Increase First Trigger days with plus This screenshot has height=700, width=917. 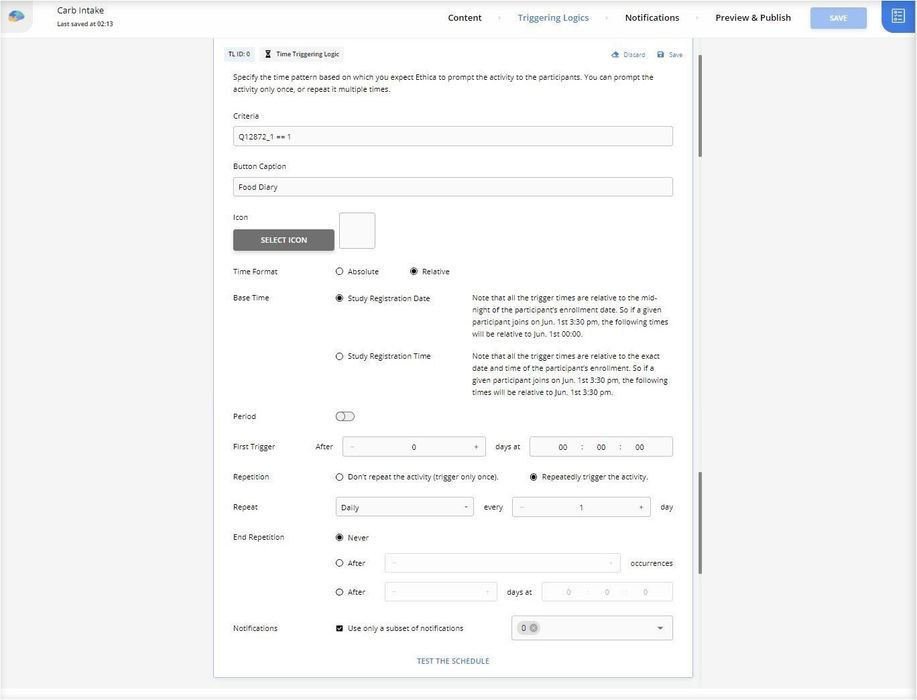[x=476, y=447]
